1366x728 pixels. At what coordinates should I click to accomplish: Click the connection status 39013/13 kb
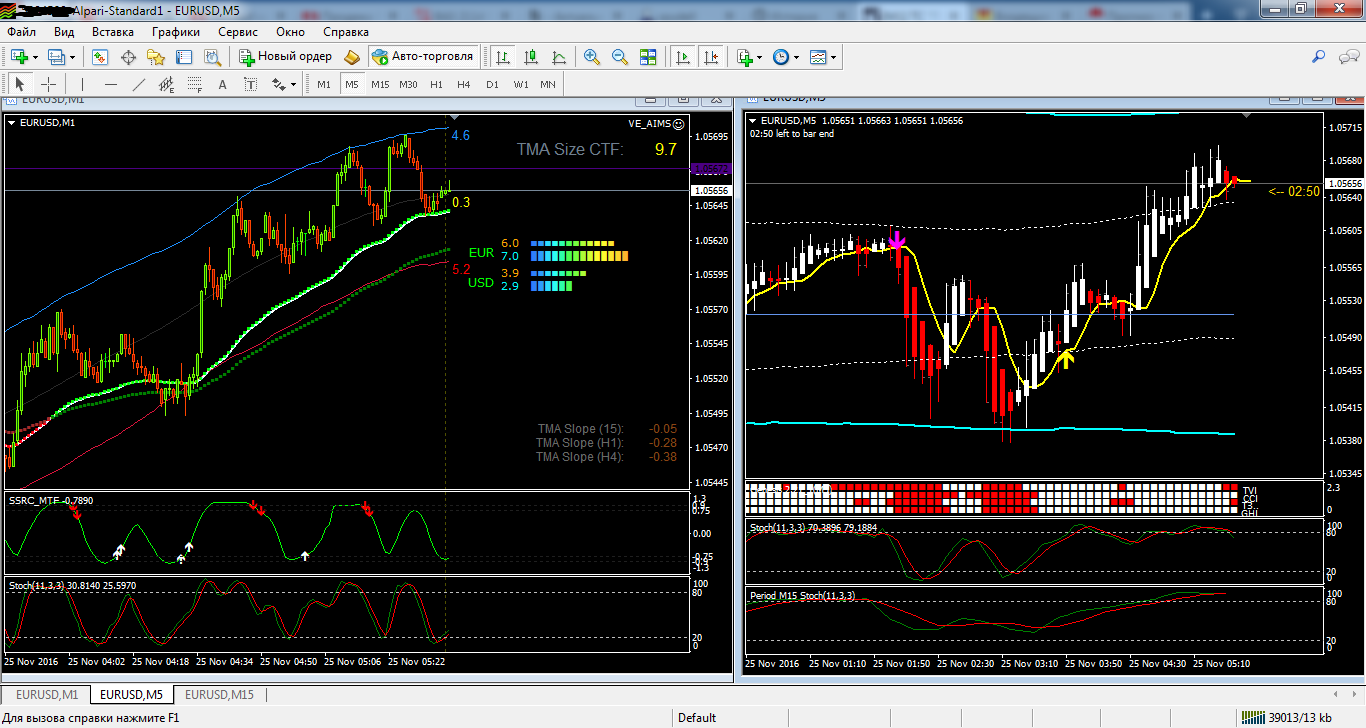tap(1295, 717)
